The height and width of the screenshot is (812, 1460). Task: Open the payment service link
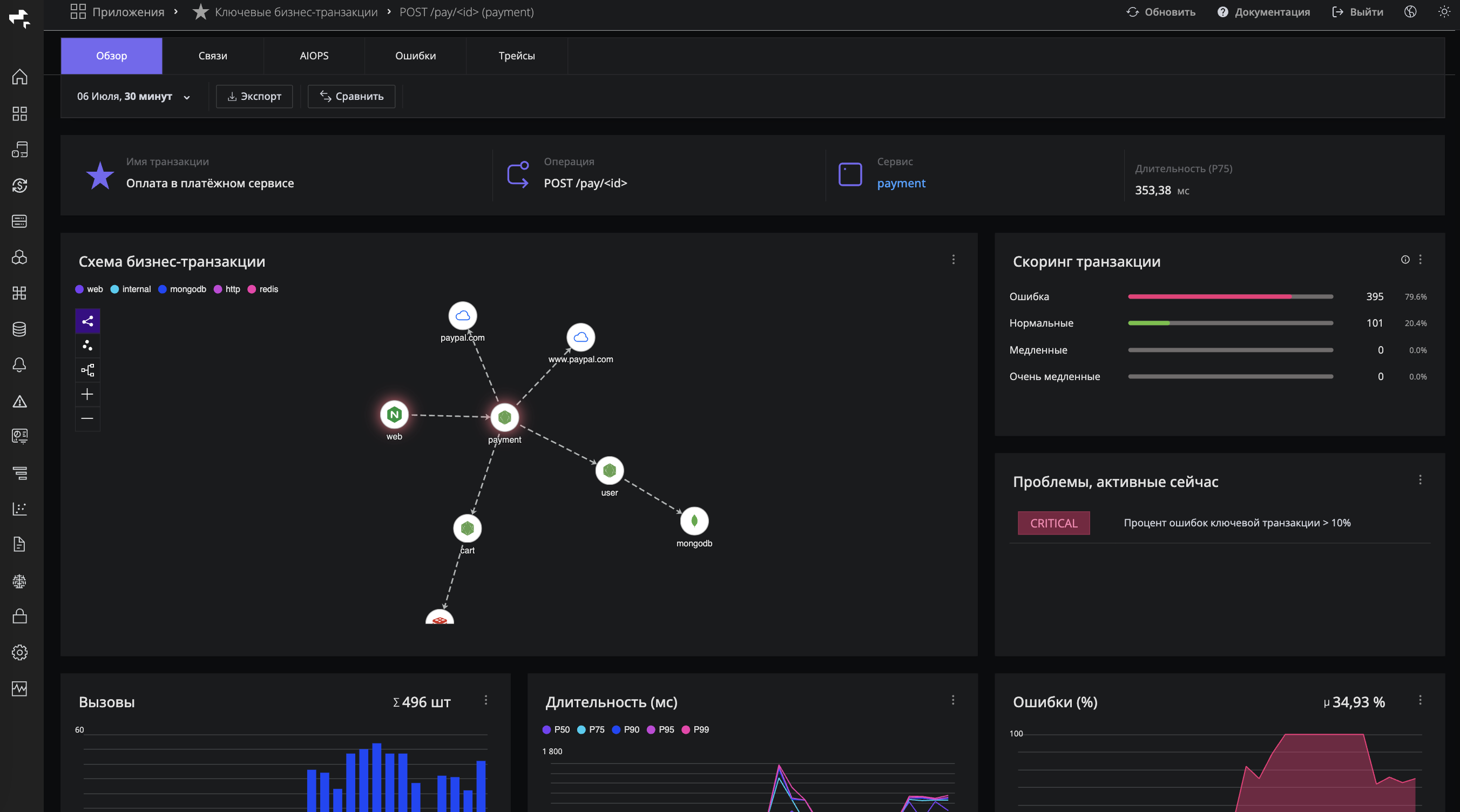click(x=901, y=183)
